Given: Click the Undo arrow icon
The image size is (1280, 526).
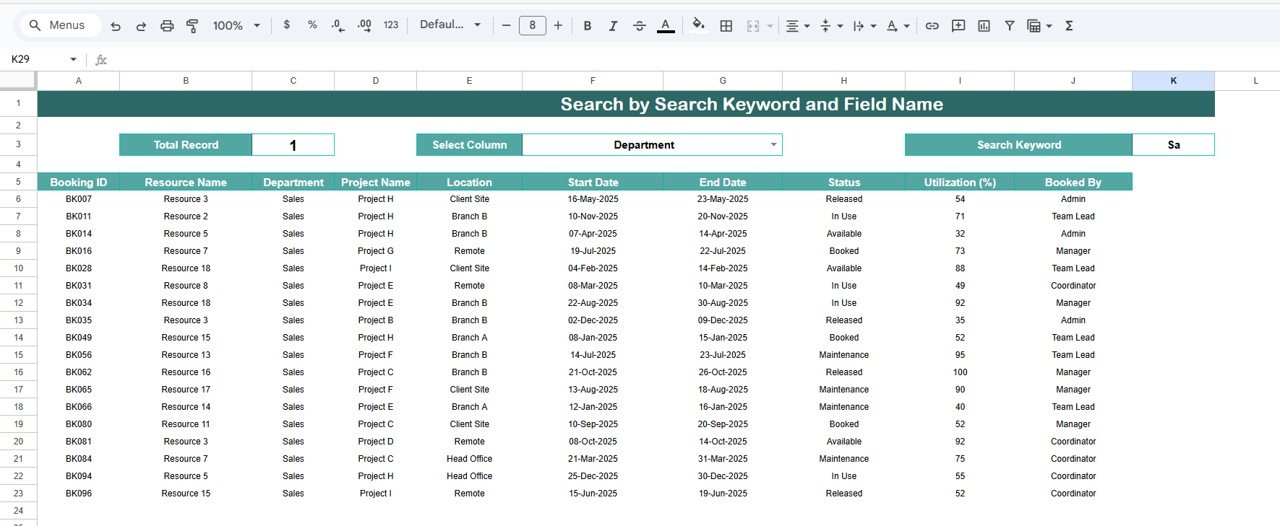Looking at the screenshot, I should tap(116, 25).
